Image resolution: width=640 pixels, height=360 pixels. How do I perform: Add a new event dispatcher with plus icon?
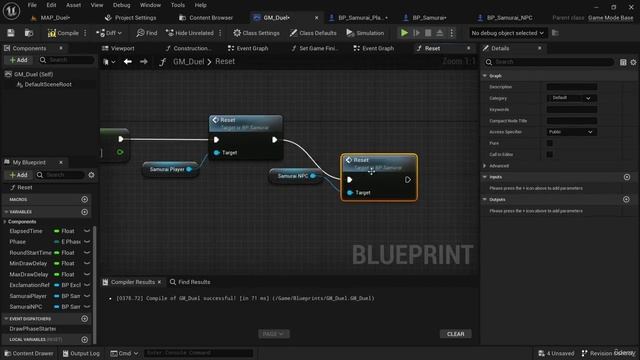[x=84, y=318]
